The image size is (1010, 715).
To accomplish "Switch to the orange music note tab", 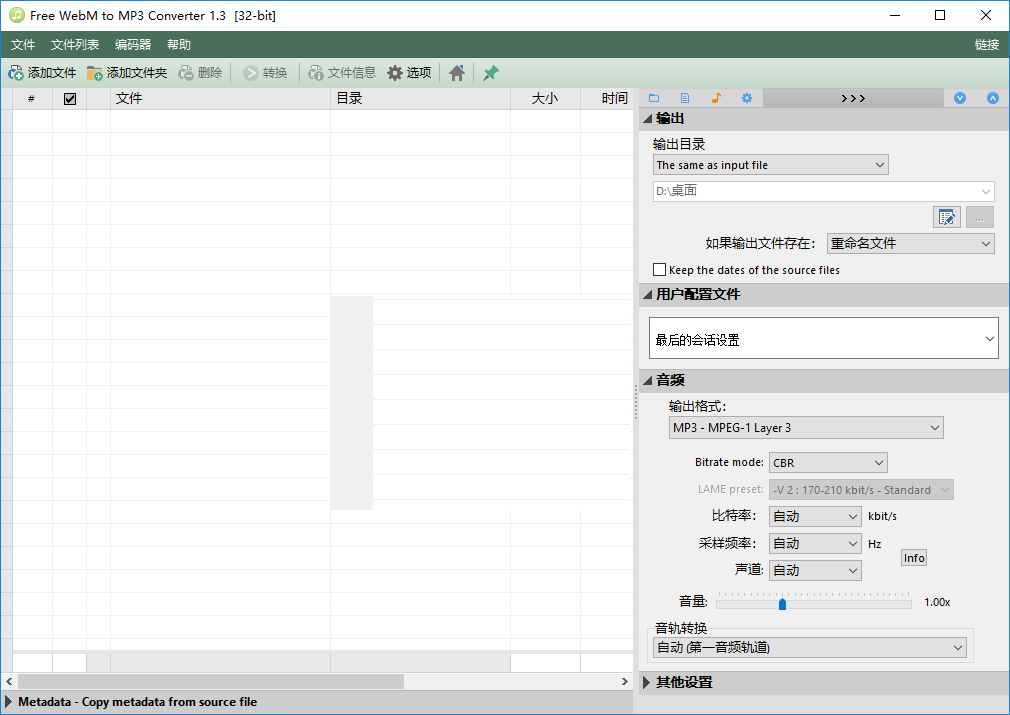I will click(x=716, y=98).
